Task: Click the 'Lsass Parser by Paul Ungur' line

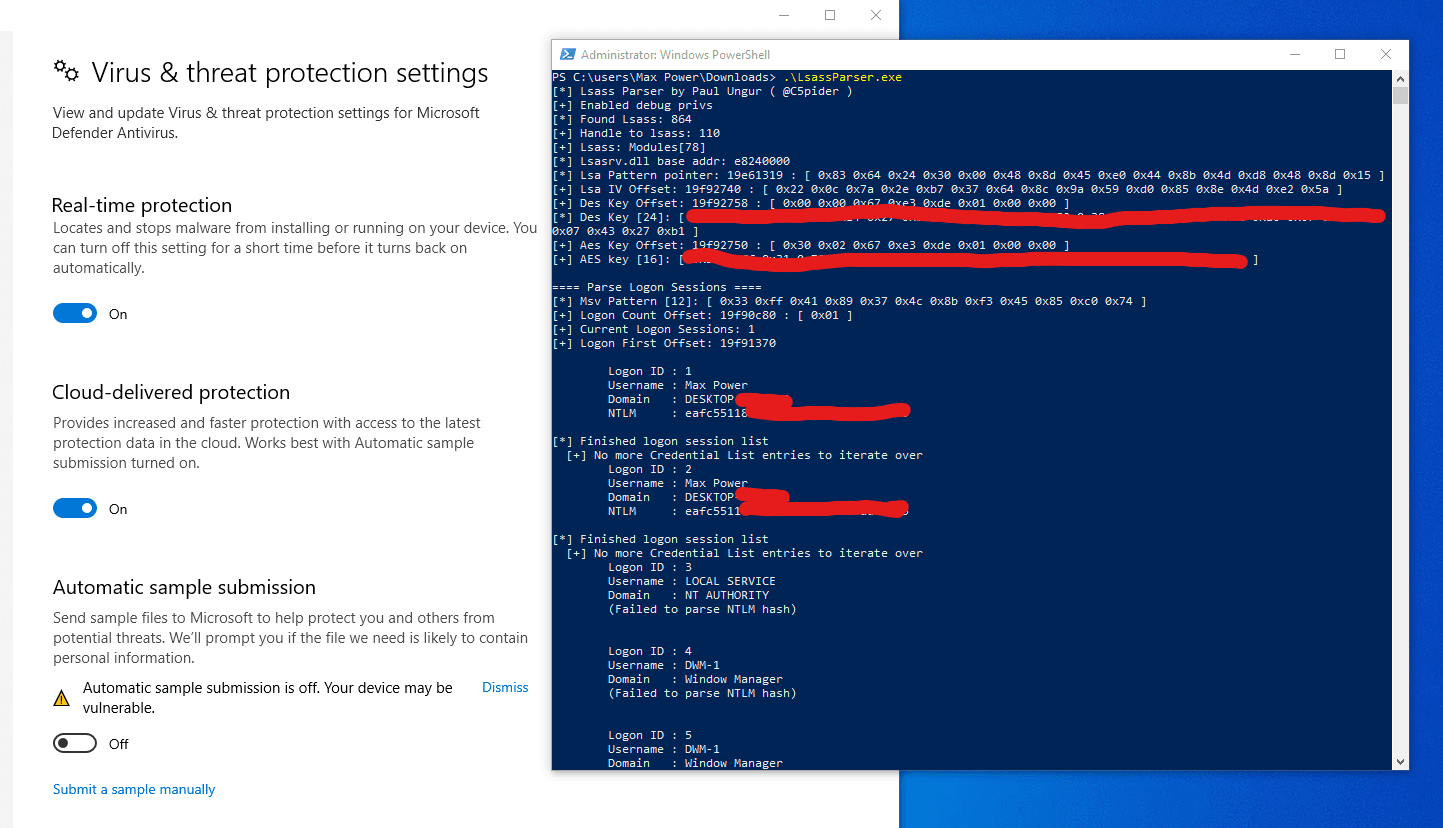Action: [x=702, y=91]
